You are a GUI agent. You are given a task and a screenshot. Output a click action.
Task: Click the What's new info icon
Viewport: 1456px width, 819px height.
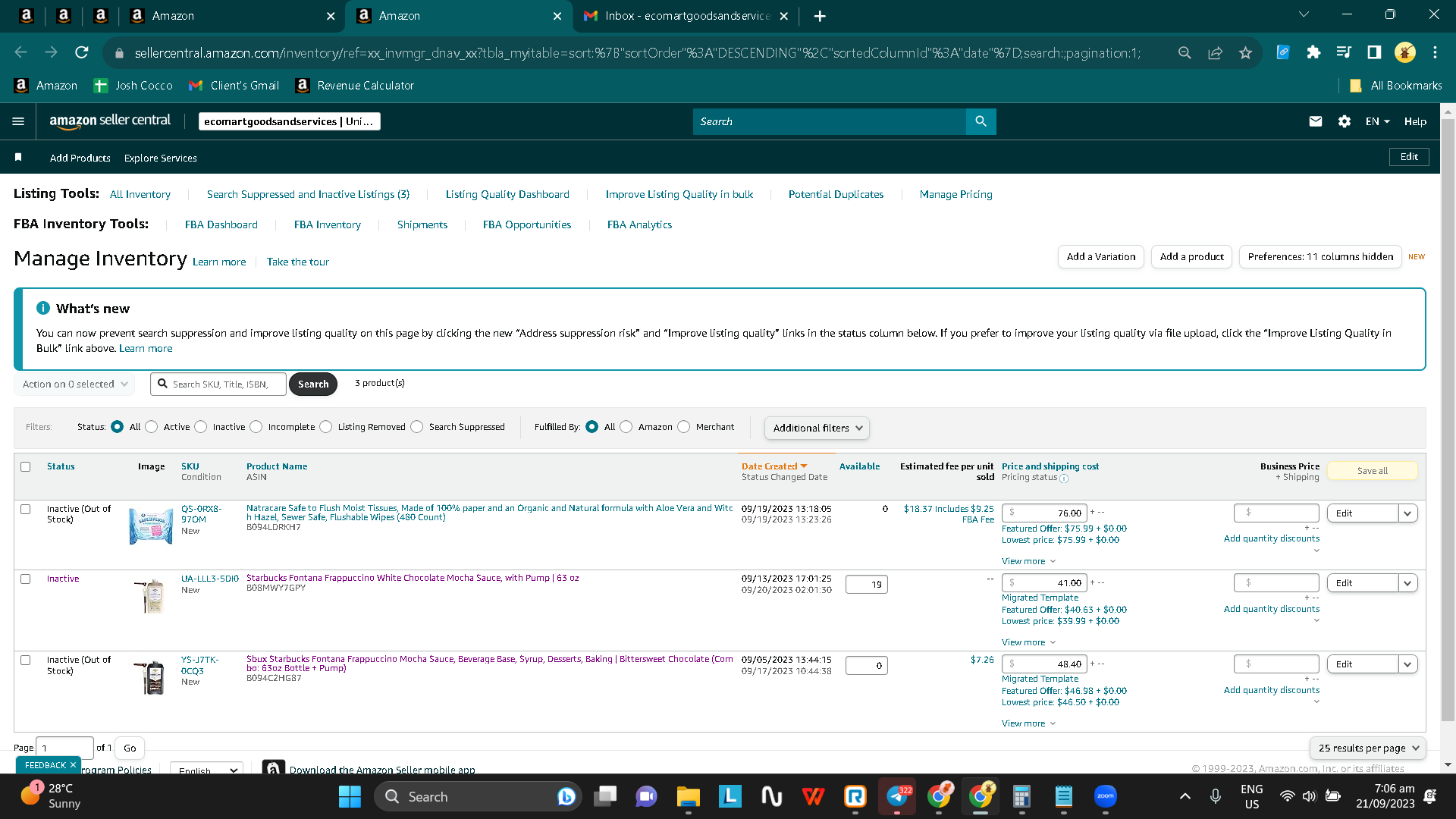click(43, 308)
